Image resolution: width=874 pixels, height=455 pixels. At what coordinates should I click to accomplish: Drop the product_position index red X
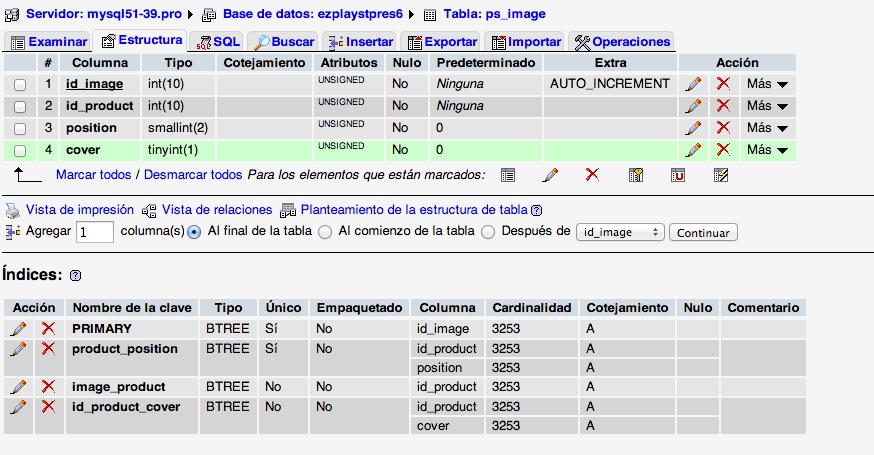point(48,348)
